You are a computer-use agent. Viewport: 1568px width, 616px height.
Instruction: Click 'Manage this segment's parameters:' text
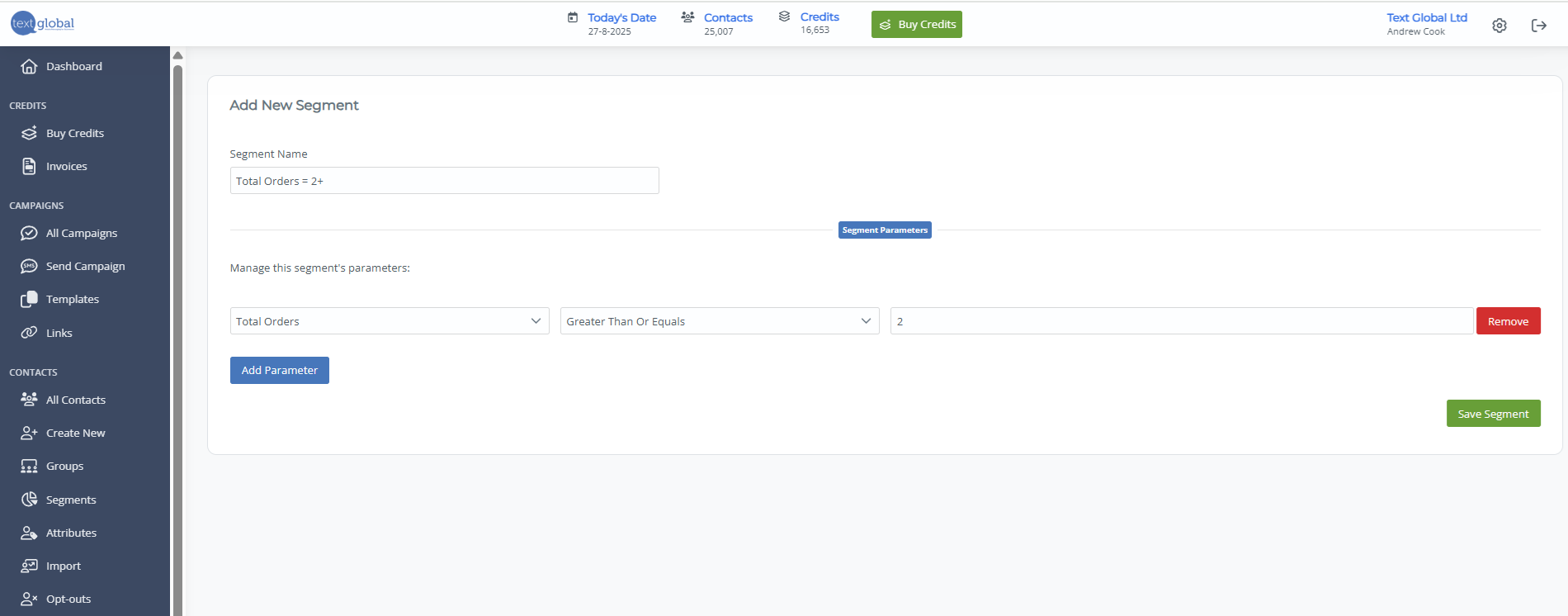(320, 268)
